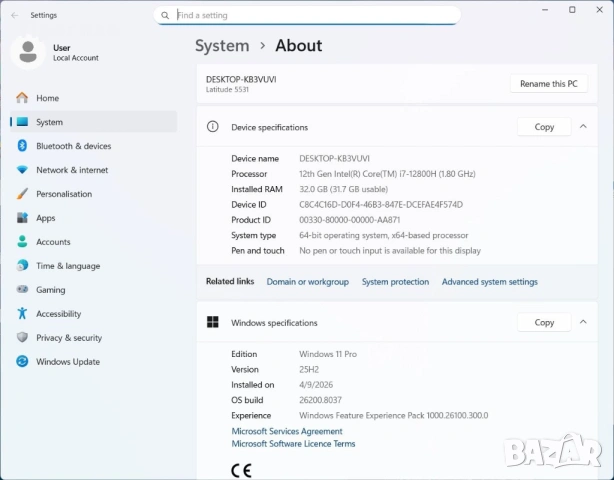This screenshot has width=614, height=480.
Task: Open Bluetooth & devices settings
Action: [x=94, y=146]
